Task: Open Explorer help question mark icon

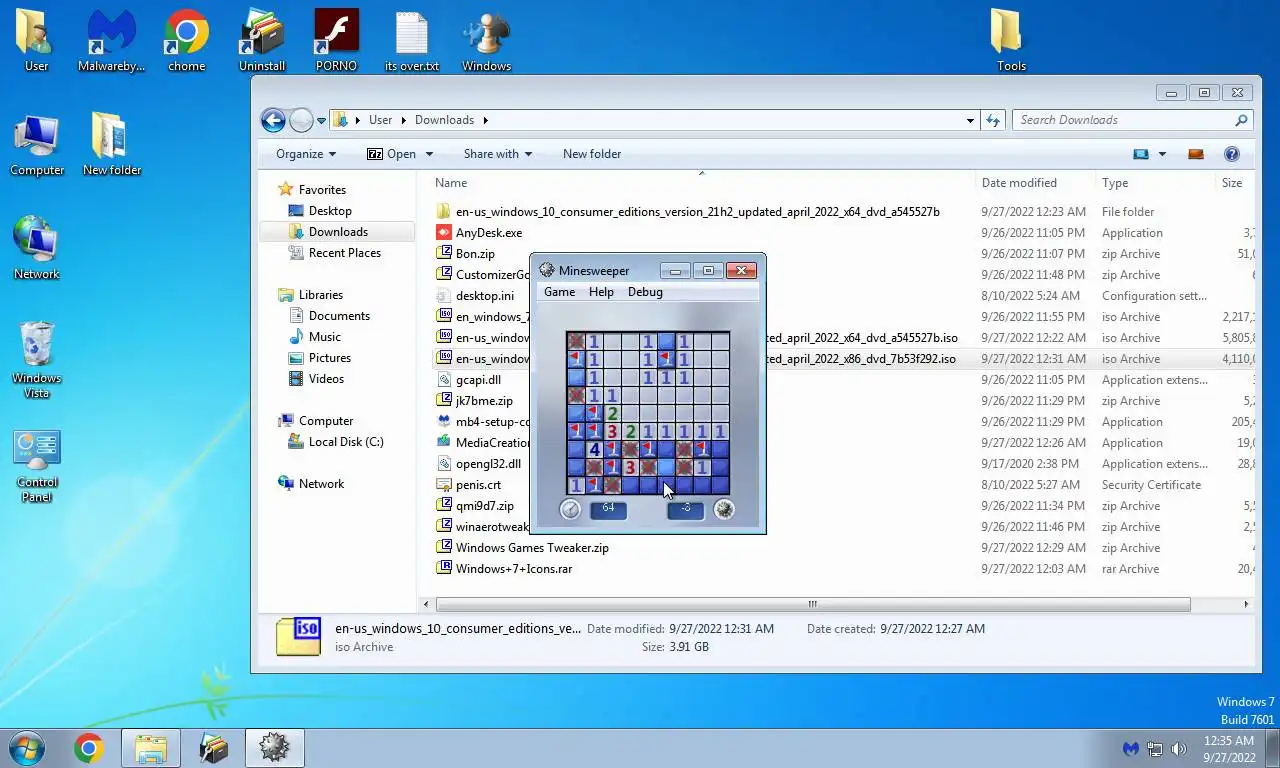Action: [x=1232, y=154]
